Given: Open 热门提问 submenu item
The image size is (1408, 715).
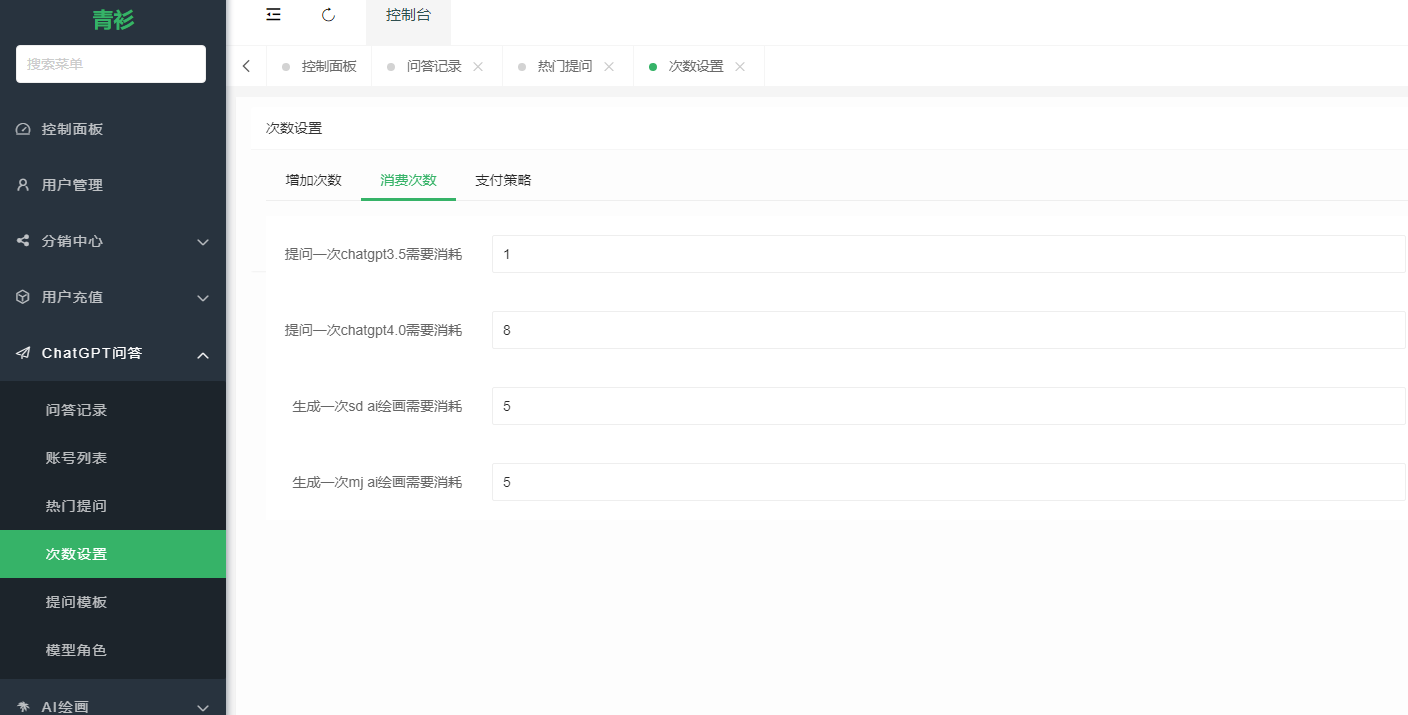Looking at the screenshot, I should [x=113, y=506].
